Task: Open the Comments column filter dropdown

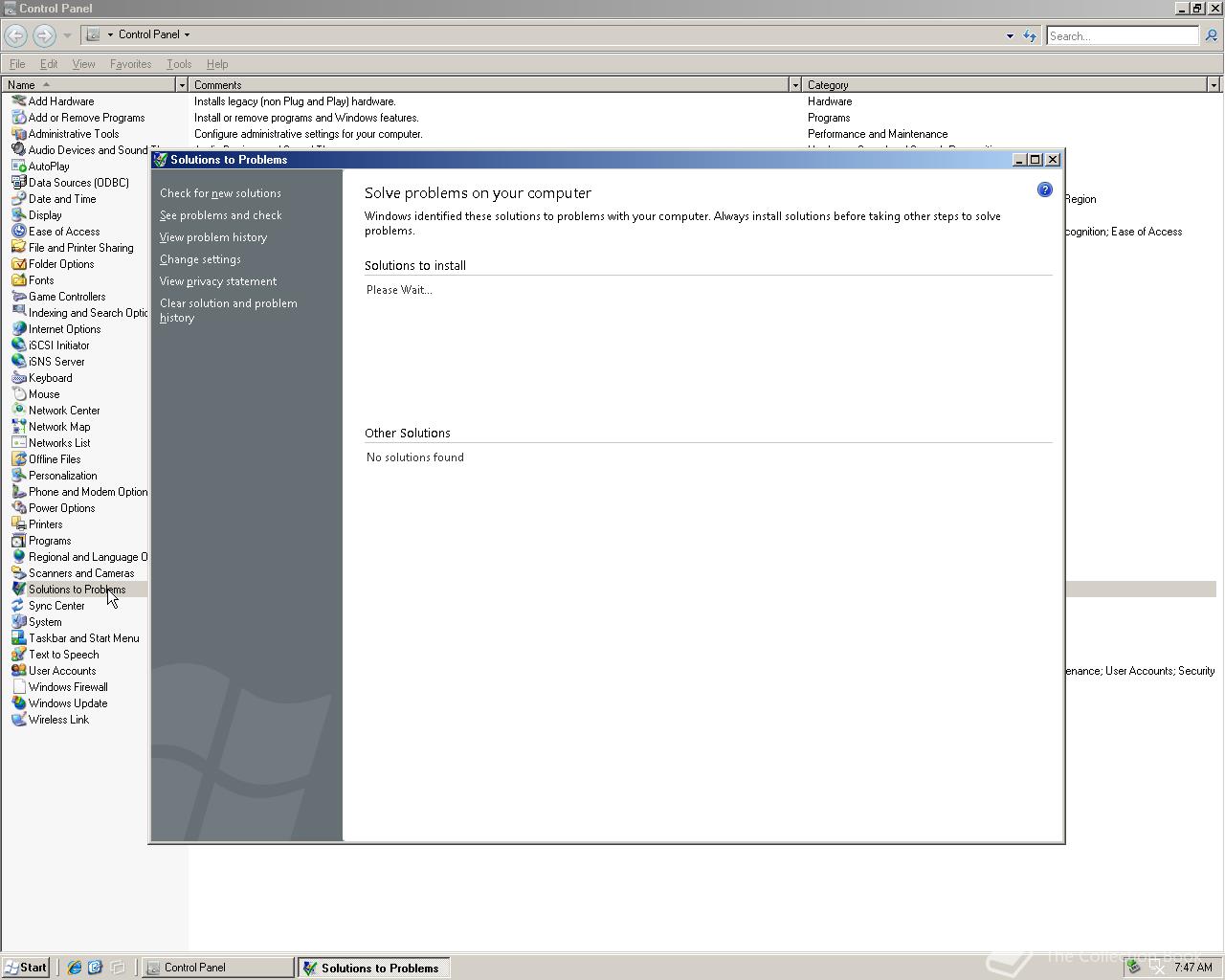Action: (794, 85)
